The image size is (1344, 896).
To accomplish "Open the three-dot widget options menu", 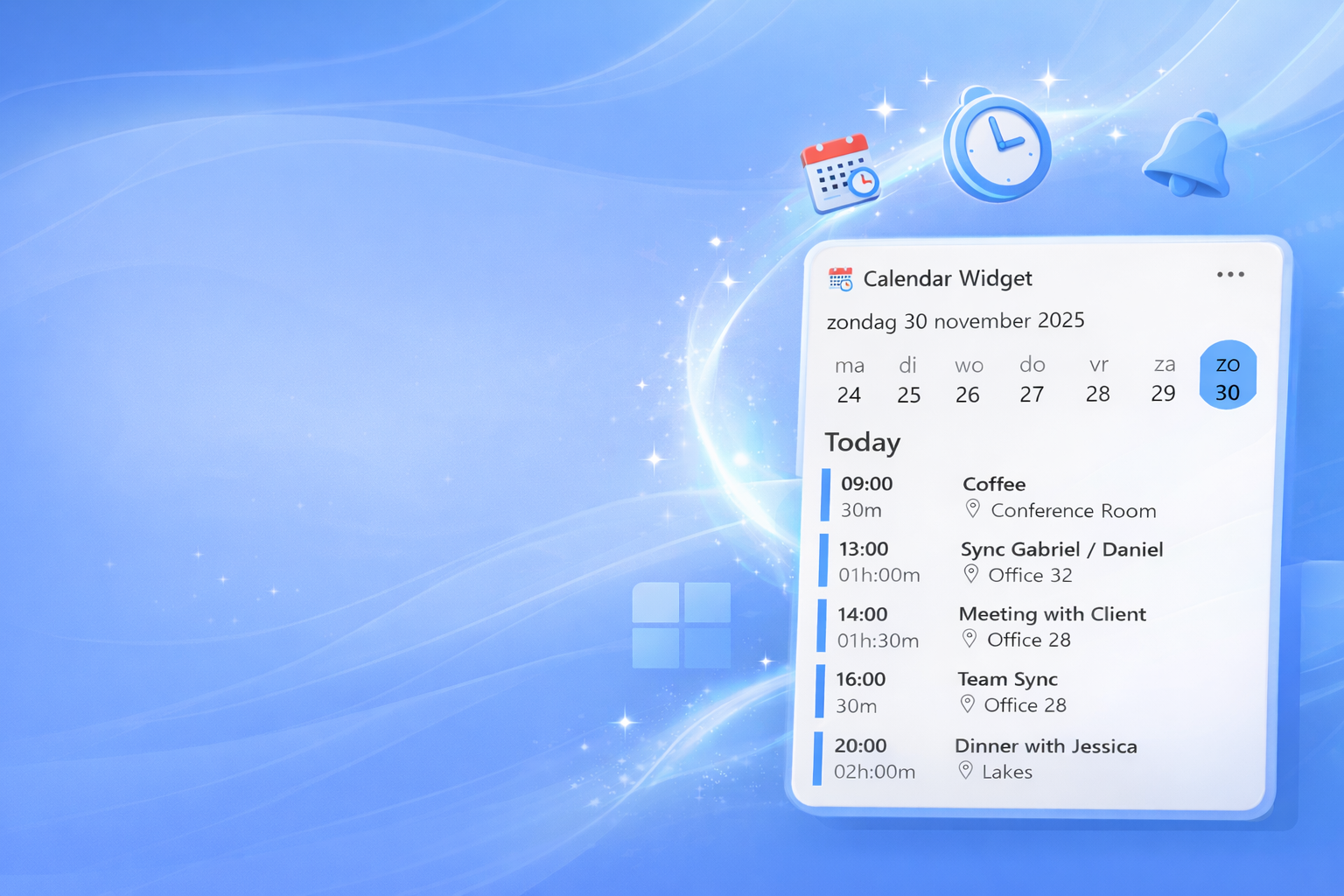I will coord(1229,275).
